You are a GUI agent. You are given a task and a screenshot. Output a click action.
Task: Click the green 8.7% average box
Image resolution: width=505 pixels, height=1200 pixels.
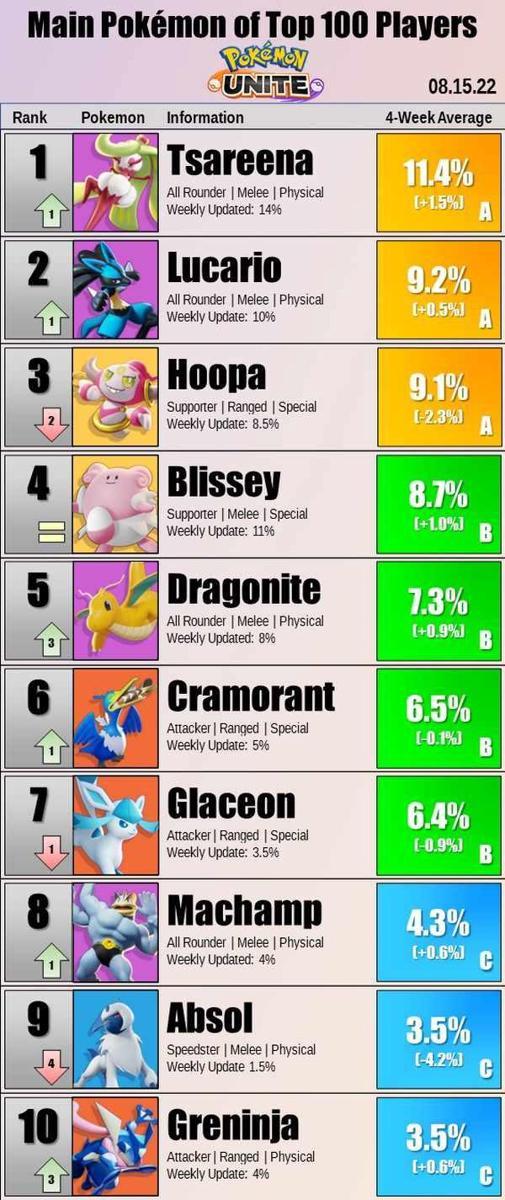tap(438, 505)
